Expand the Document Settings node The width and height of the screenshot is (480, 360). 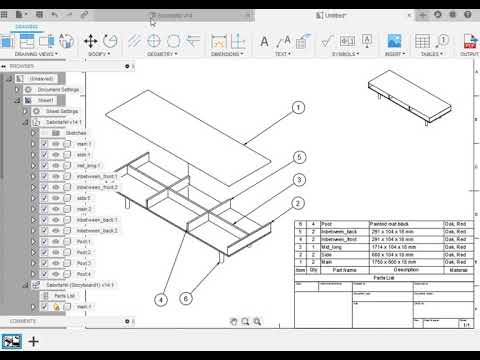coord(17,90)
